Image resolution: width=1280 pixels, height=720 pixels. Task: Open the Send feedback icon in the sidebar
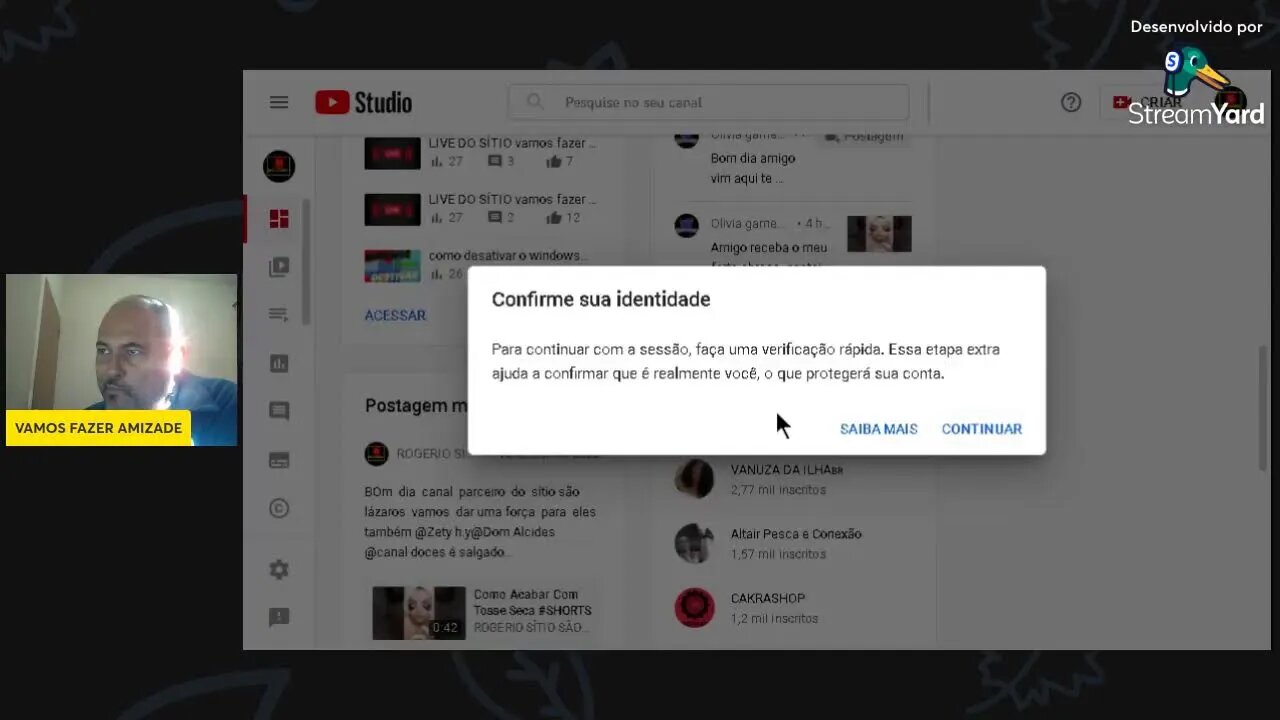click(279, 618)
